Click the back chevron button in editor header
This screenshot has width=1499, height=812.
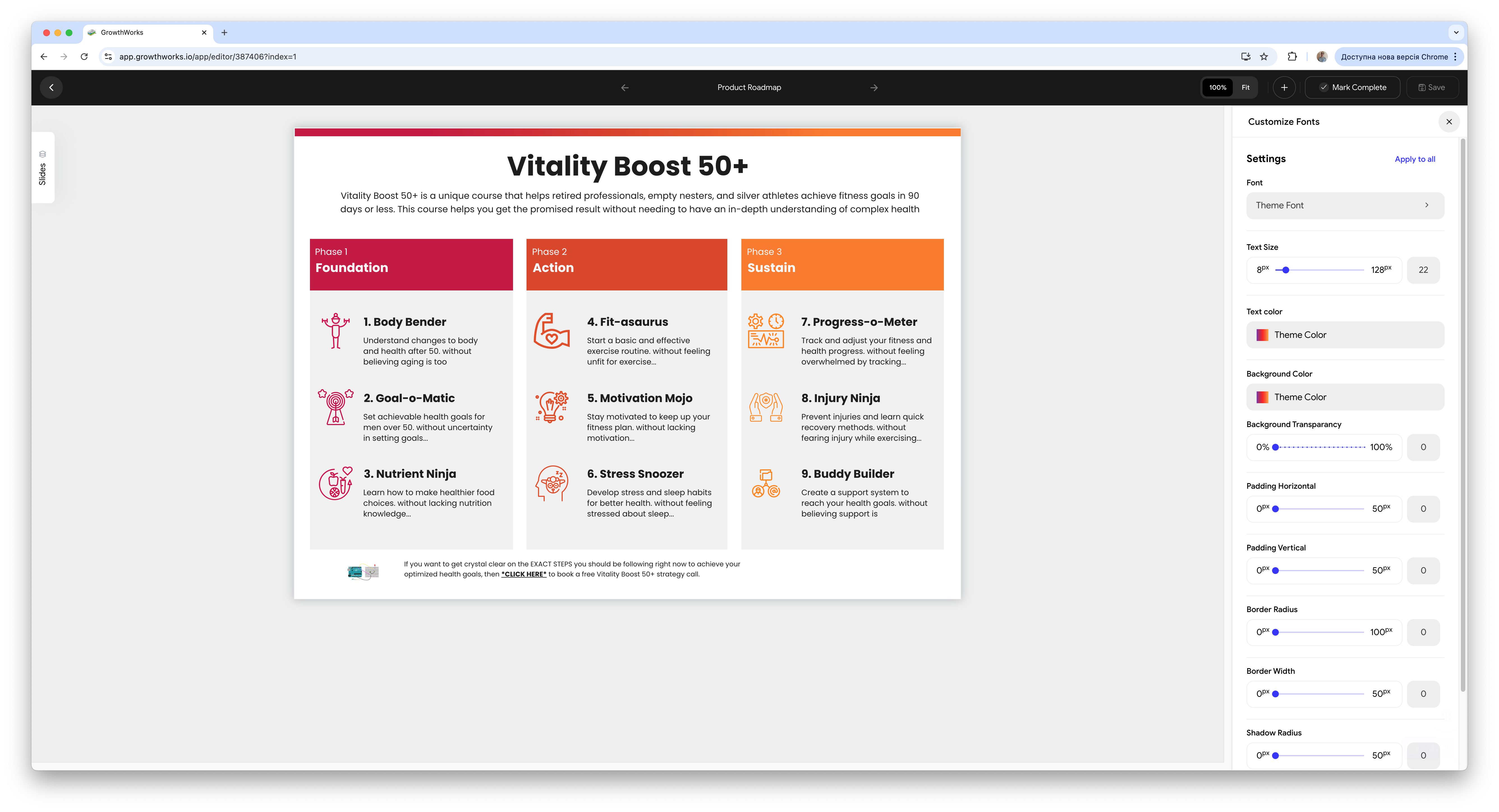51,87
